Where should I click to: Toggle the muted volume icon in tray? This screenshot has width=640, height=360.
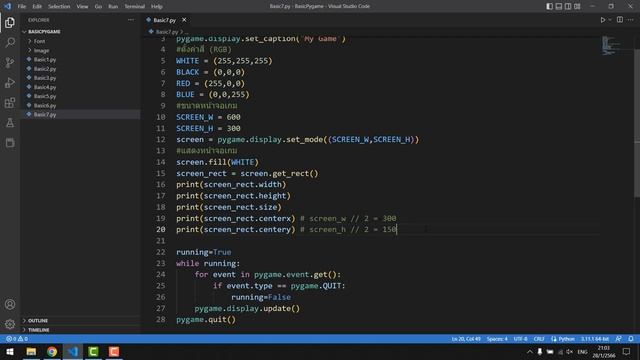570,352
